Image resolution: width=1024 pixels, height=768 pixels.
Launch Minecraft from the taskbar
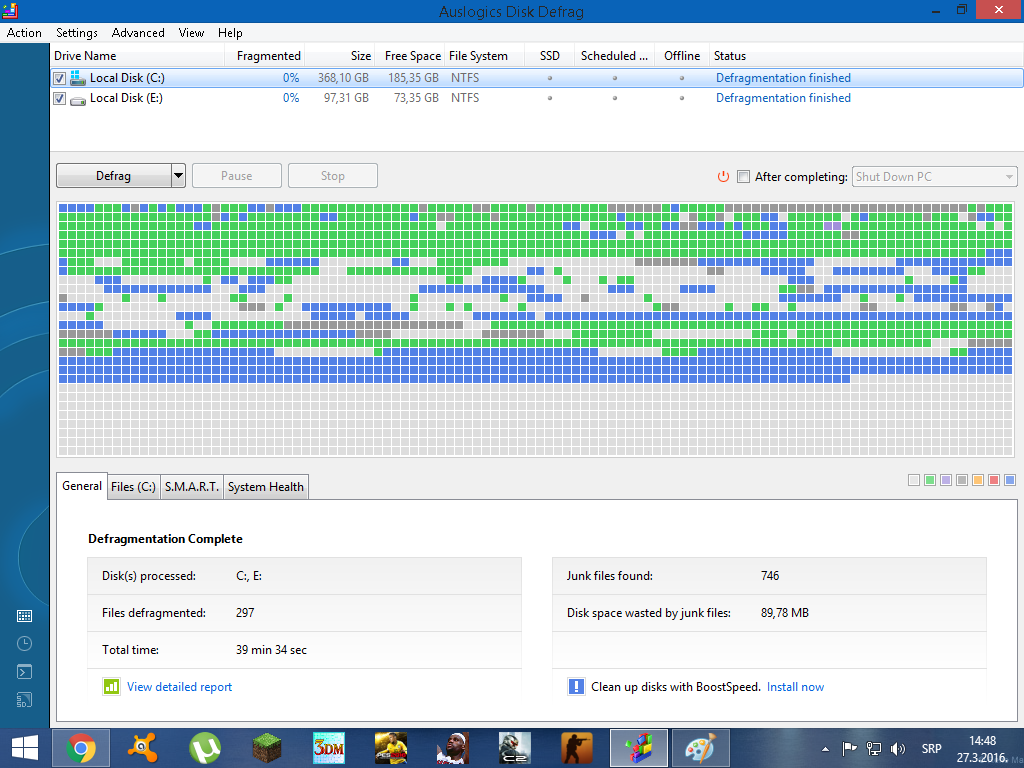[267, 748]
